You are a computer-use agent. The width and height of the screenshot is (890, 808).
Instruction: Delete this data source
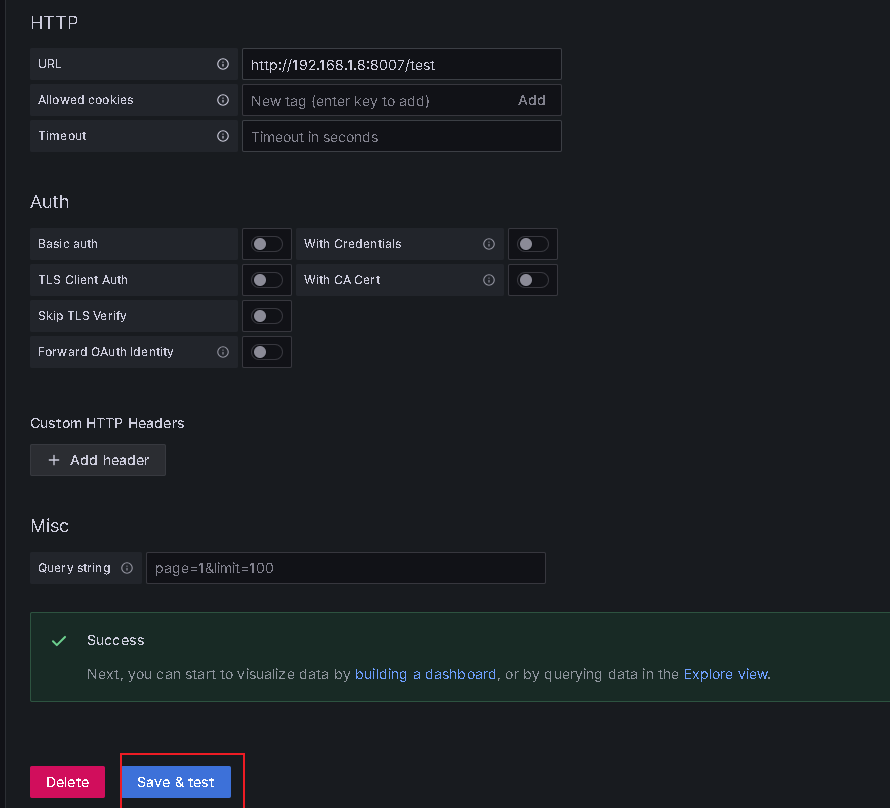67,781
